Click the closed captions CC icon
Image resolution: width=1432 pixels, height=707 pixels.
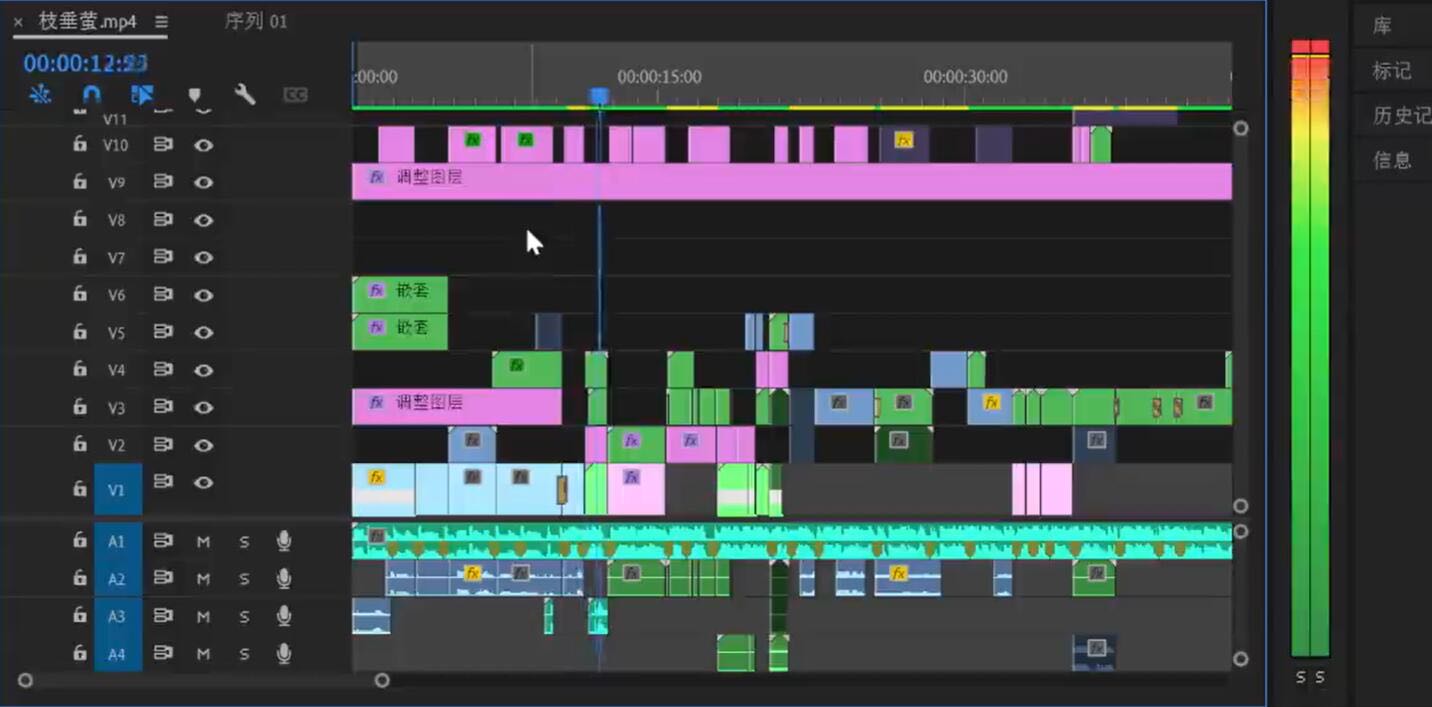coord(295,95)
